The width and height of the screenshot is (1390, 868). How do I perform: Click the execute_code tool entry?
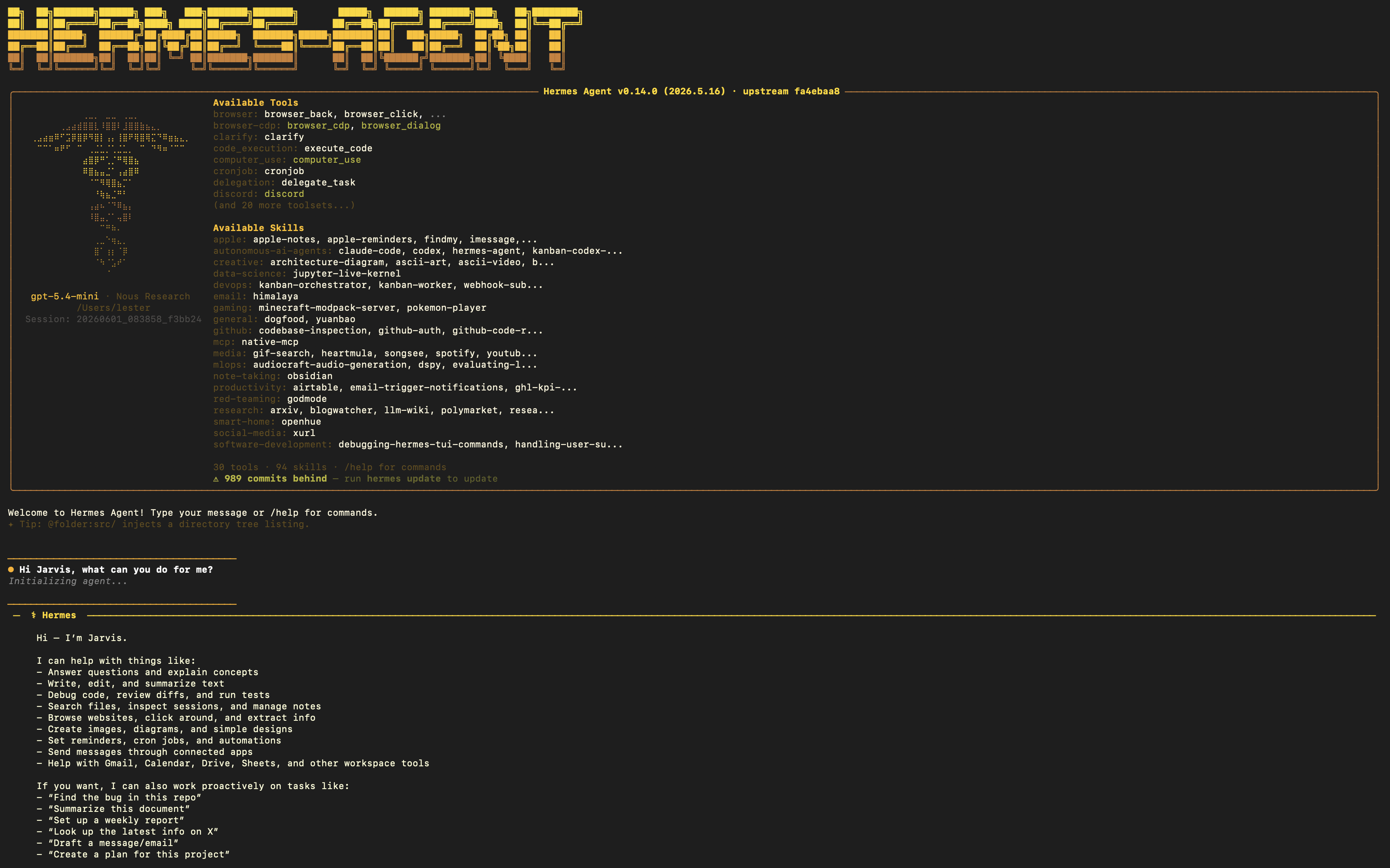[338, 148]
